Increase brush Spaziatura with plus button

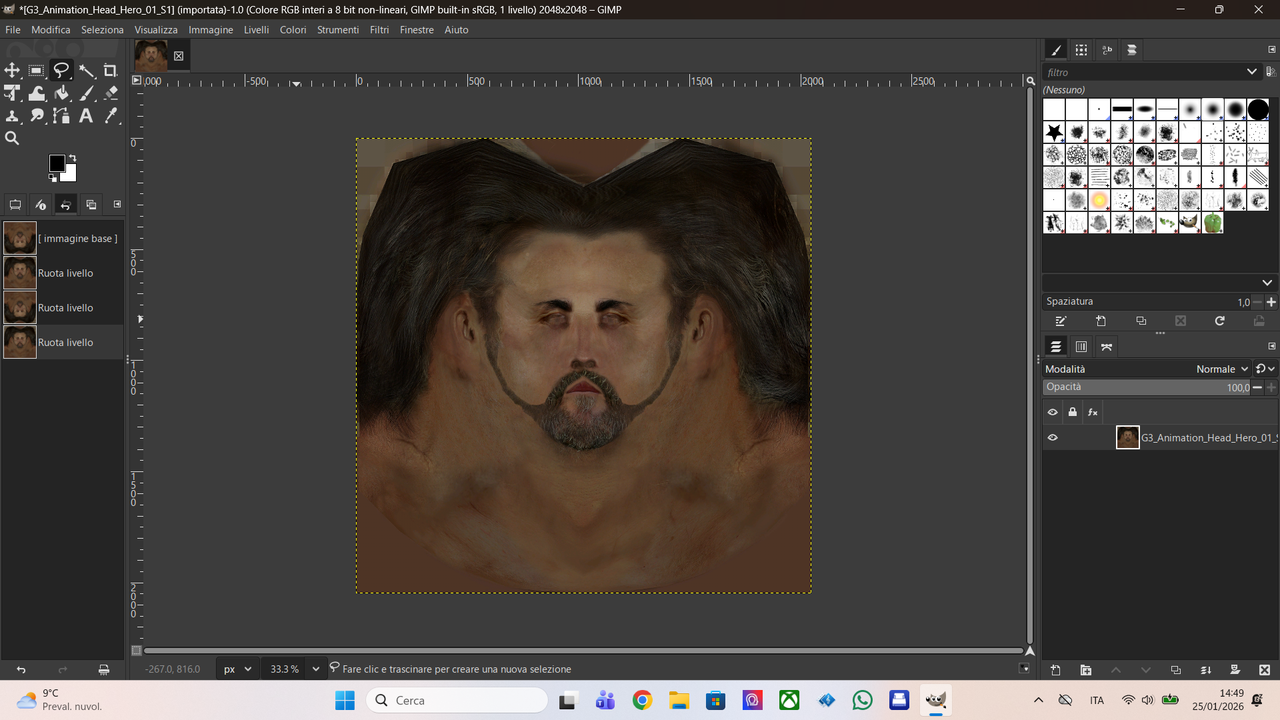click(1271, 302)
